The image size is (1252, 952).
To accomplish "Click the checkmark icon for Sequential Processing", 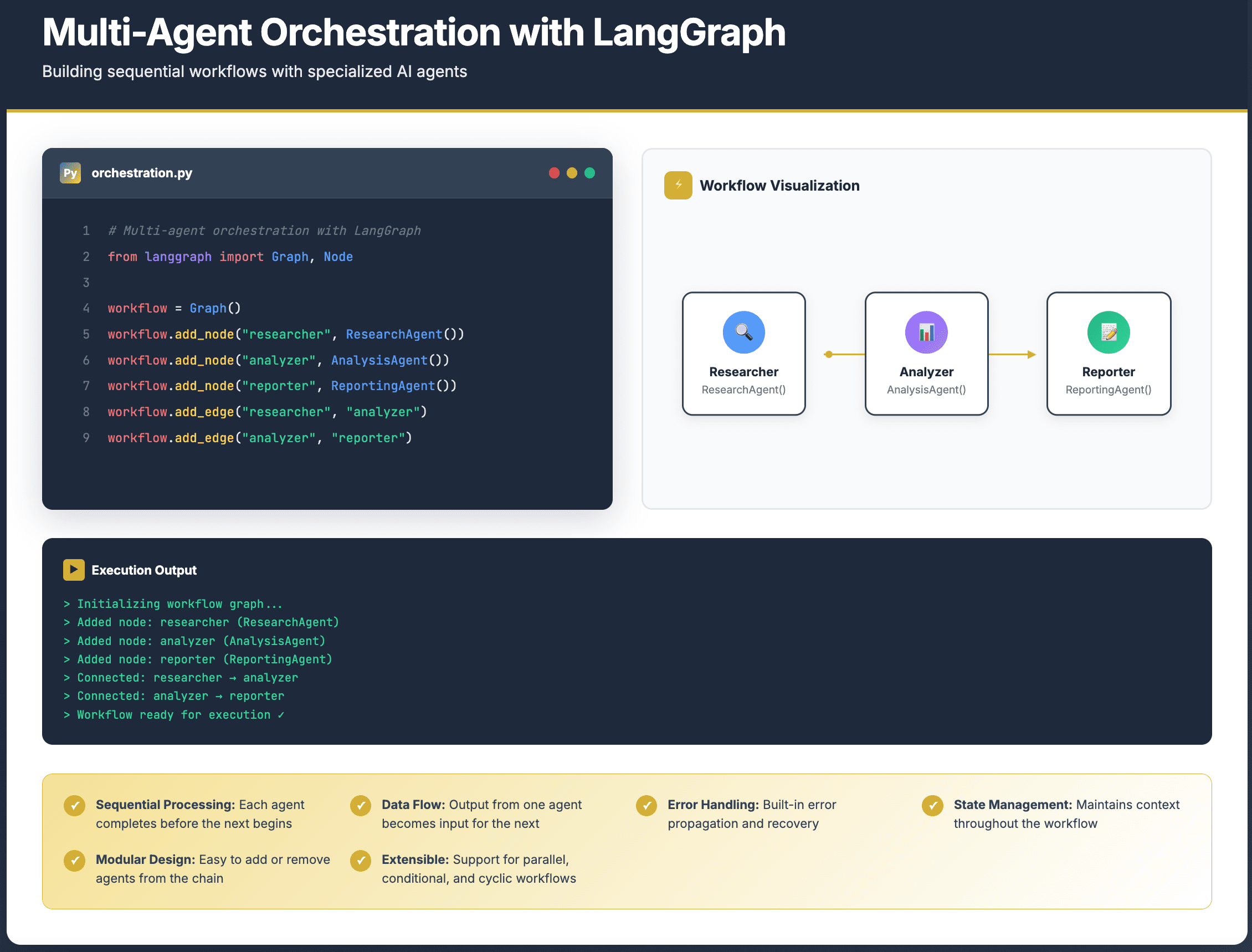I will pyautogui.click(x=74, y=805).
